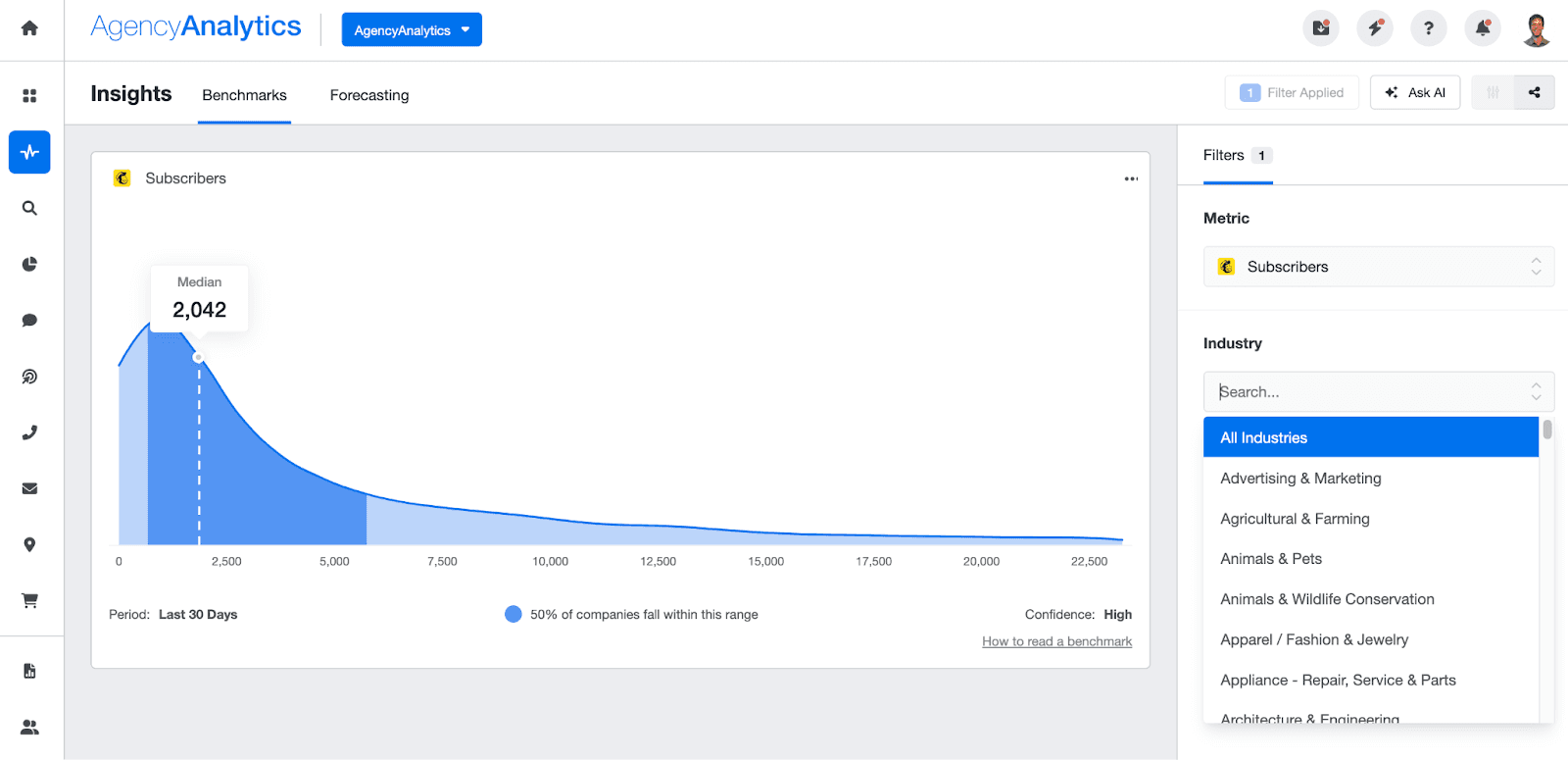Click the industry list scrollbar thumb

click(x=1547, y=430)
